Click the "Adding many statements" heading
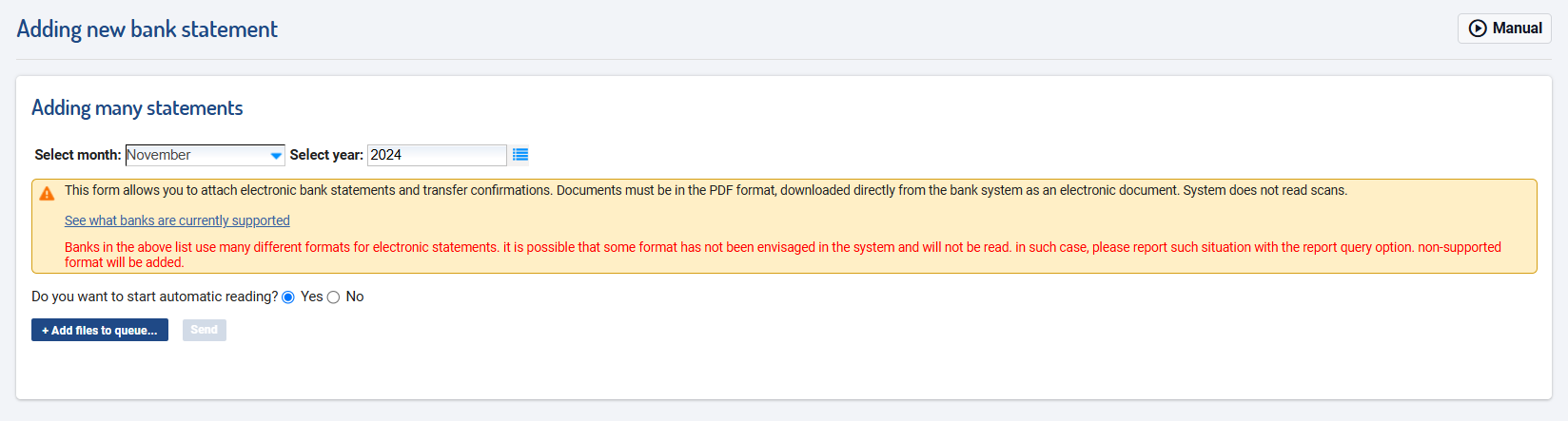Image resolution: width=1568 pixels, height=421 pixels. pyautogui.click(x=137, y=108)
